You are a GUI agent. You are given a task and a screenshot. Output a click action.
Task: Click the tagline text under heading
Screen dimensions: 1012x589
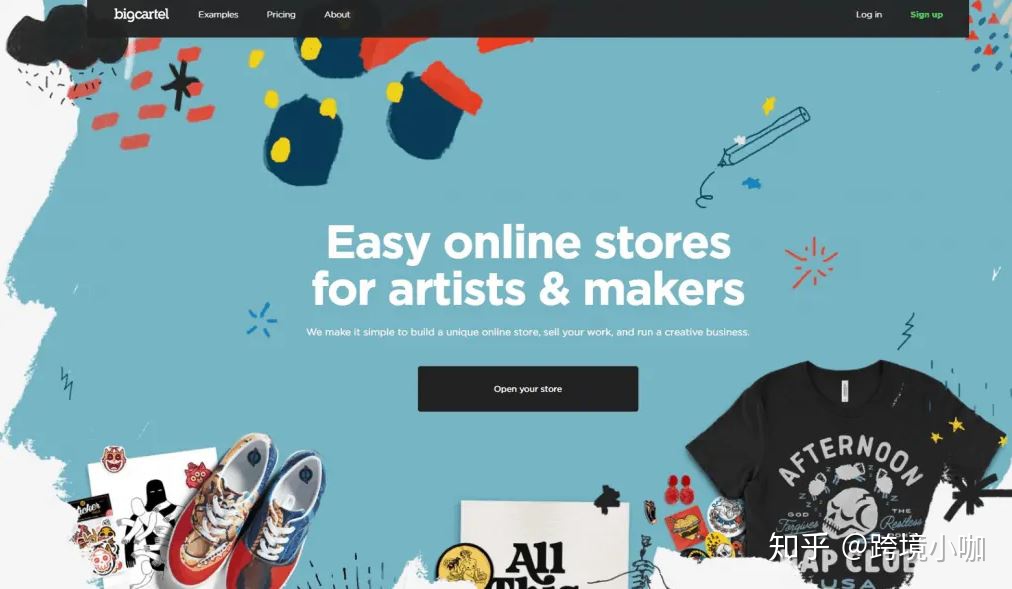point(528,332)
